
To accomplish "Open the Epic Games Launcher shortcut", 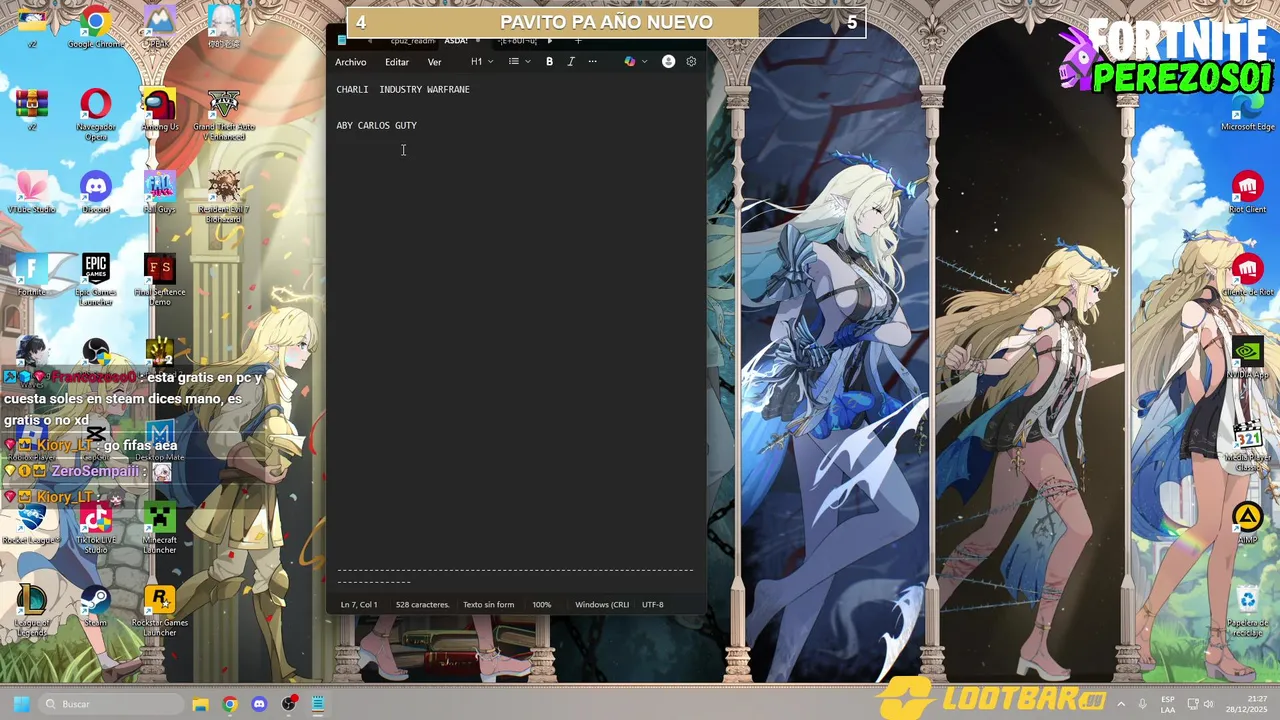I will [96, 280].
